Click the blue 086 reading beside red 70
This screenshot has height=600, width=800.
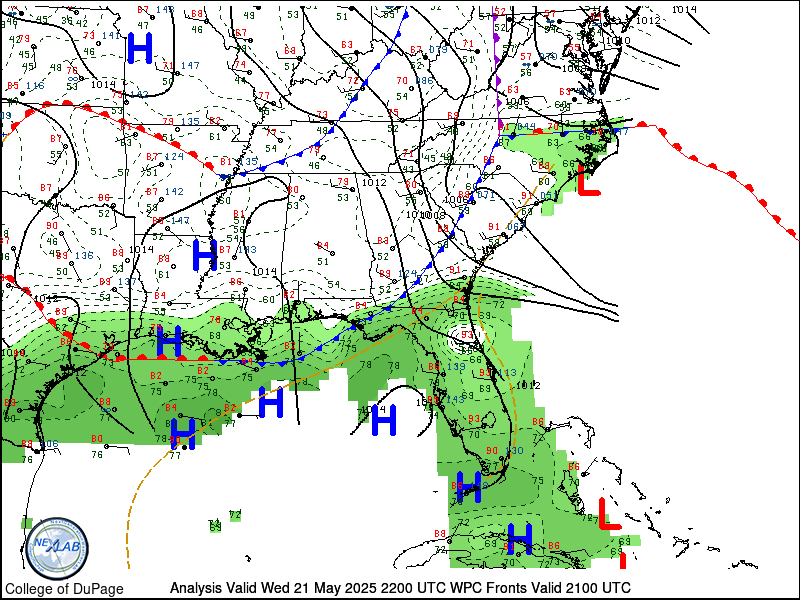pyautogui.click(x=424, y=80)
